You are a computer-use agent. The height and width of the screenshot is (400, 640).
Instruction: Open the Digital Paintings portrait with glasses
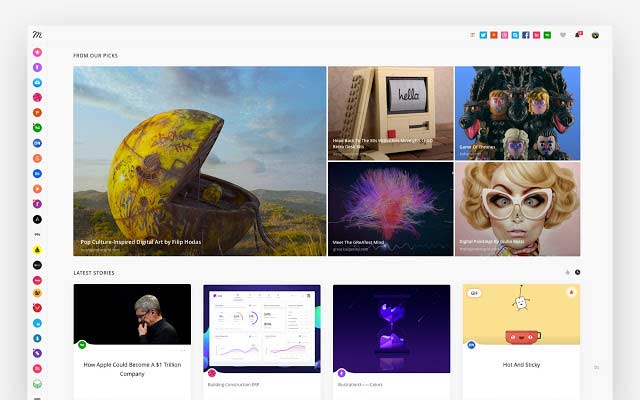click(517, 208)
